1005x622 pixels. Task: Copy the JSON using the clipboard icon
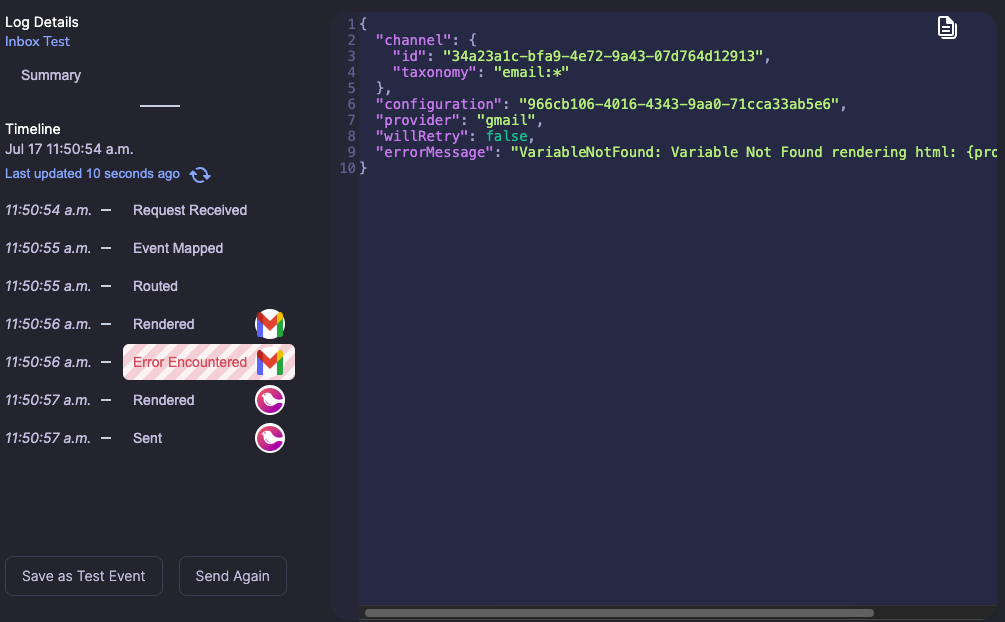[946, 27]
